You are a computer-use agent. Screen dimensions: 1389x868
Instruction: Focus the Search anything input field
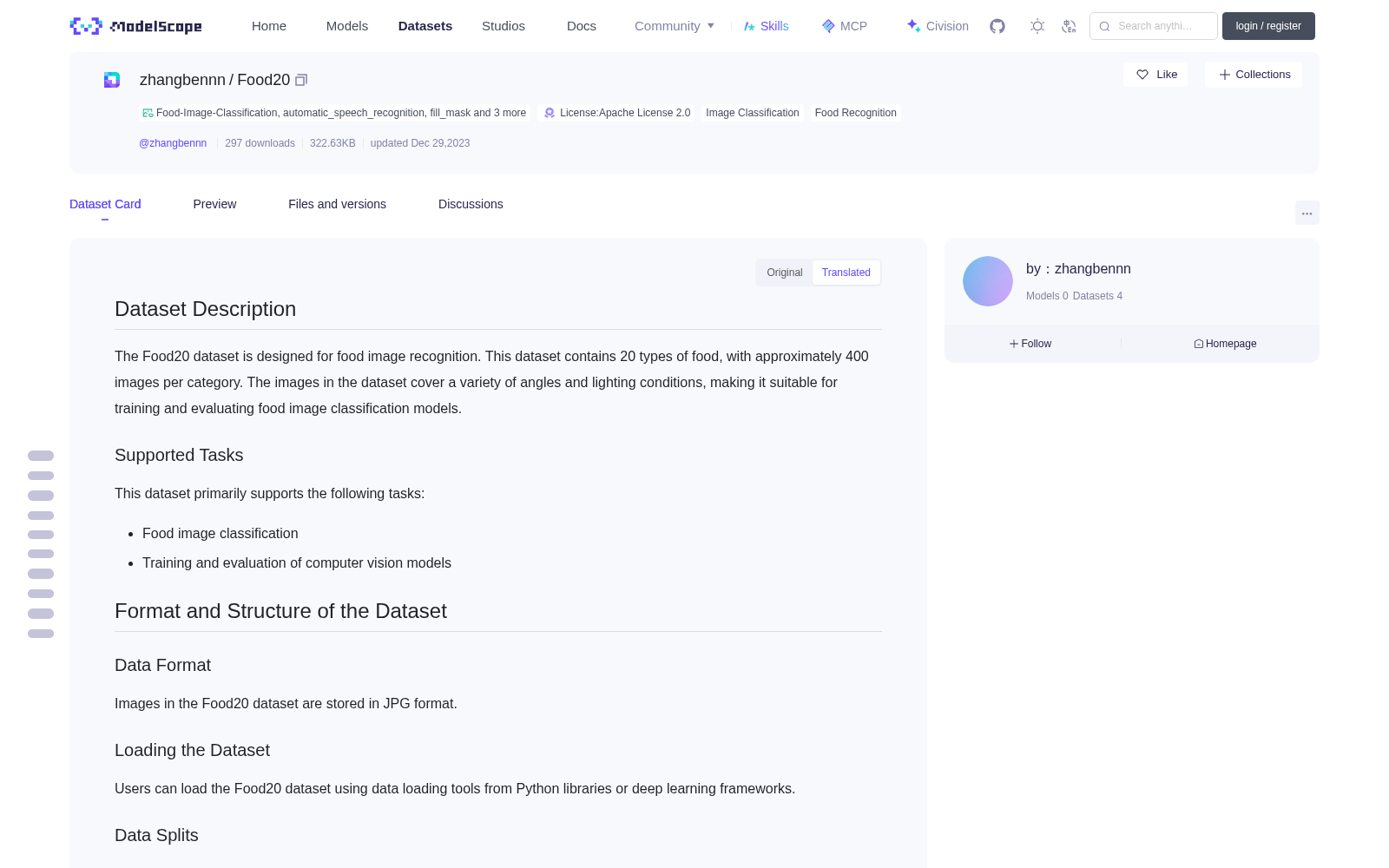pyautogui.click(x=1154, y=26)
